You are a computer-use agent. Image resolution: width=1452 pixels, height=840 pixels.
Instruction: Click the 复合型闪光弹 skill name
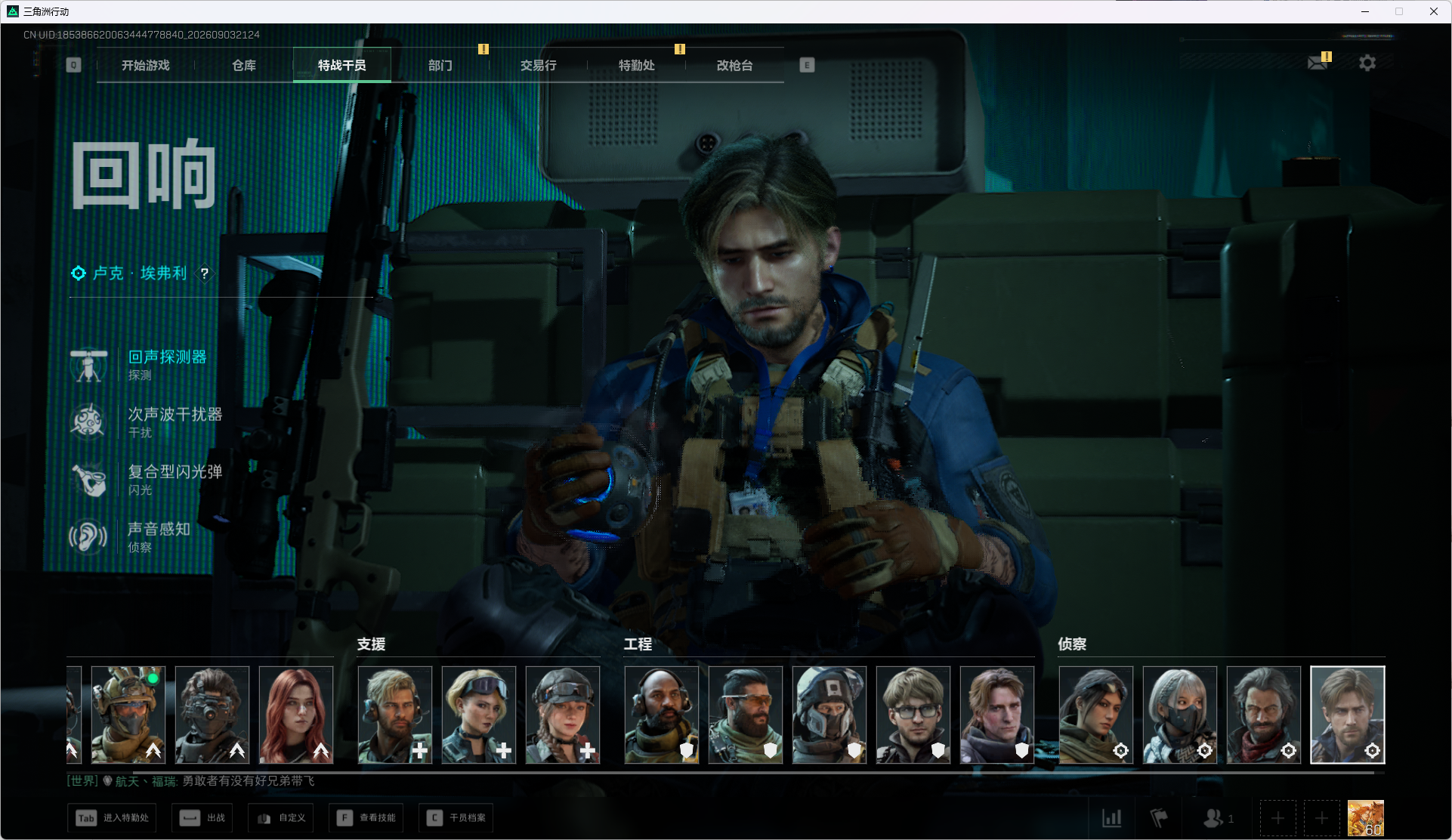click(175, 472)
